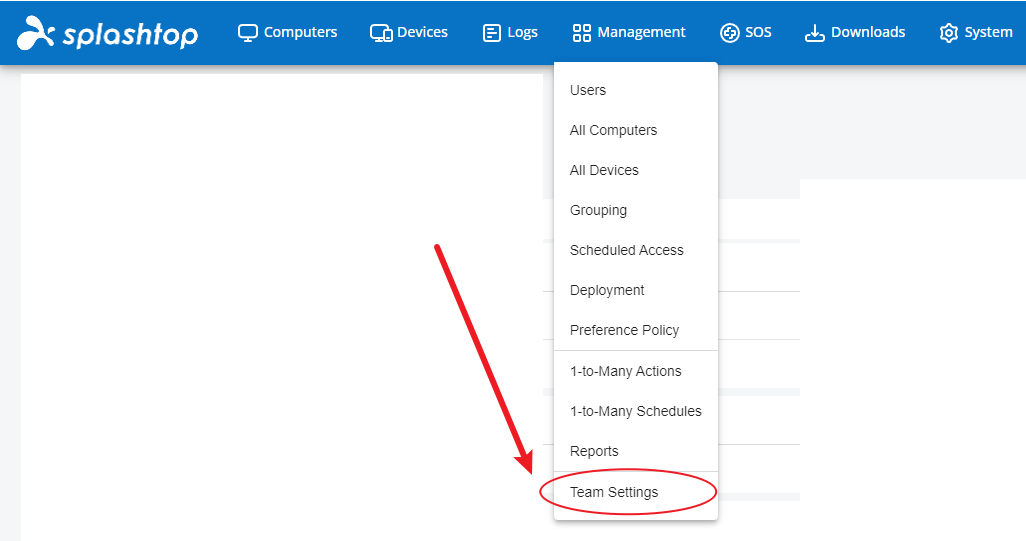Open 1-to-Many Schedules
This screenshot has height=541, width=1026.
pyautogui.click(x=635, y=411)
